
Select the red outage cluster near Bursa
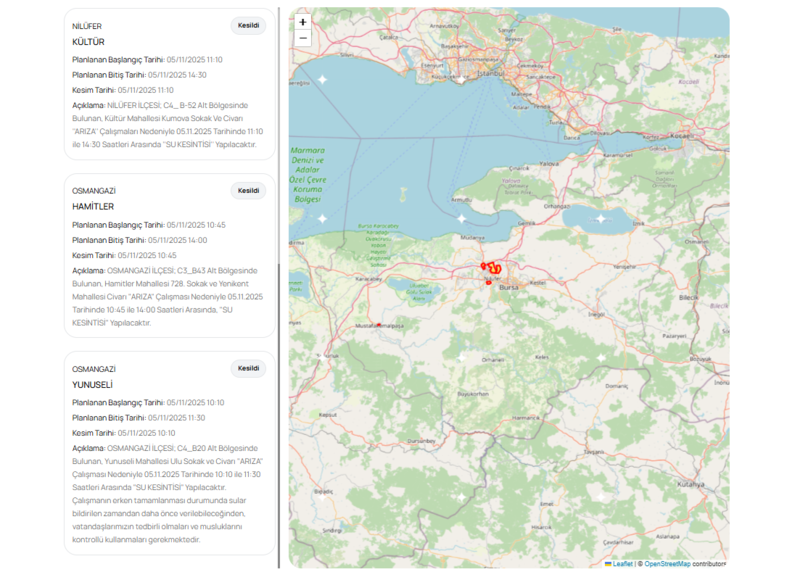(491, 268)
